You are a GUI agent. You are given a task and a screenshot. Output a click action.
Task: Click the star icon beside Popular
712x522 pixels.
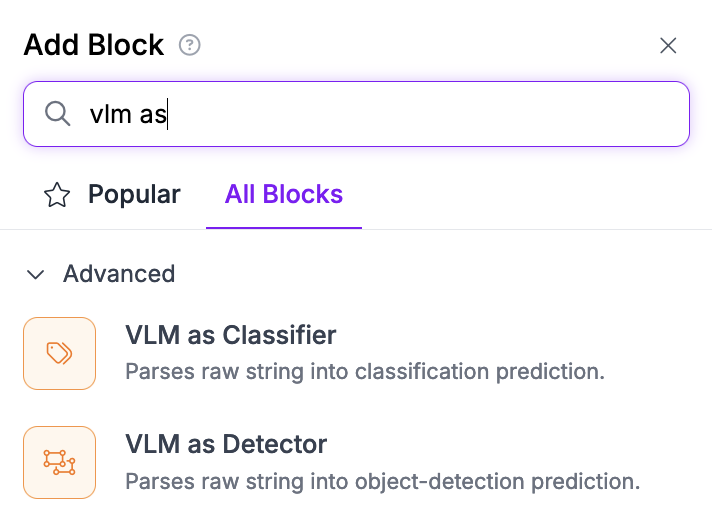coord(57,195)
